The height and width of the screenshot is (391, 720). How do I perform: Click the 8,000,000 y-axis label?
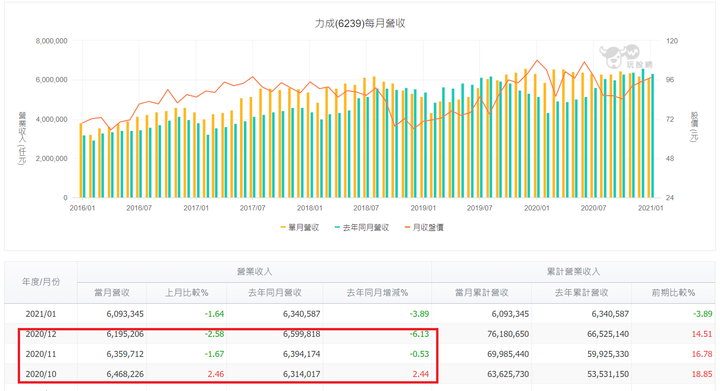[x=51, y=41]
